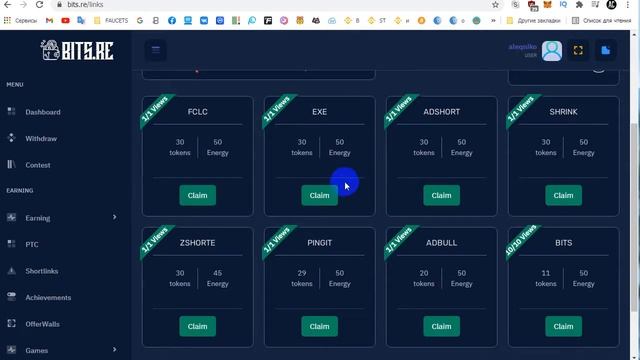Claim the ADBULL shortlink
Screen dimensions: 640x360
click(441, 326)
